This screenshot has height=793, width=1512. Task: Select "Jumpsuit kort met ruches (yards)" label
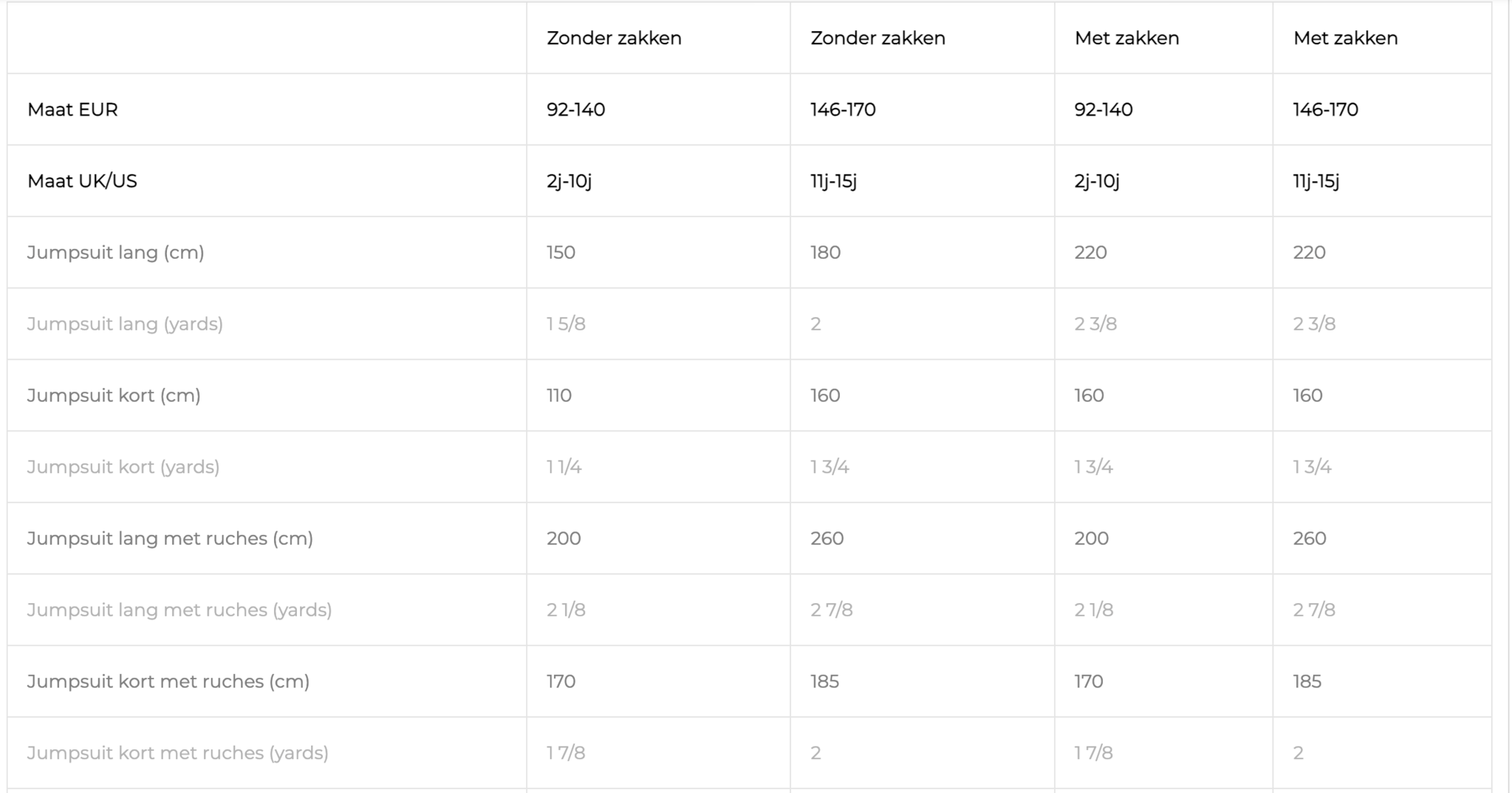178,753
